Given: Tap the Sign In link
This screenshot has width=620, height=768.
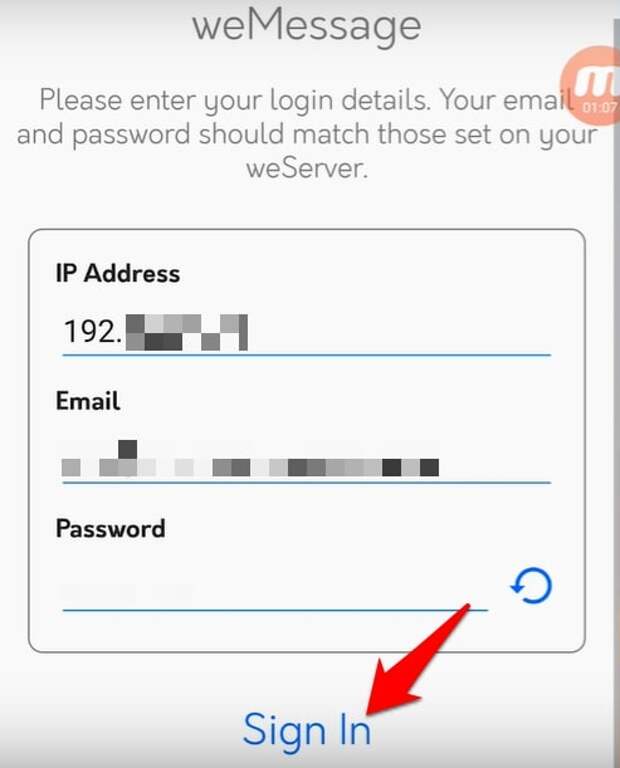Looking at the screenshot, I should tap(307, 732).
